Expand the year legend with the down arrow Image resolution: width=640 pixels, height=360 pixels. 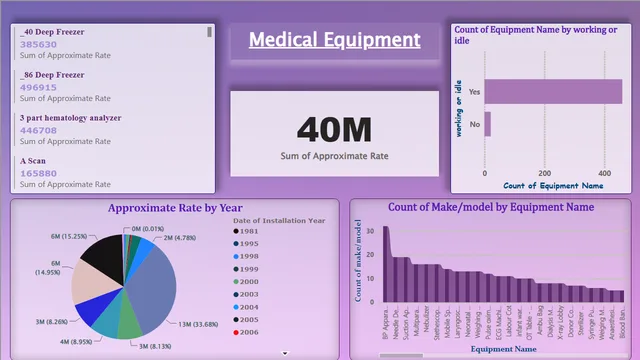[x=285, y=353]
